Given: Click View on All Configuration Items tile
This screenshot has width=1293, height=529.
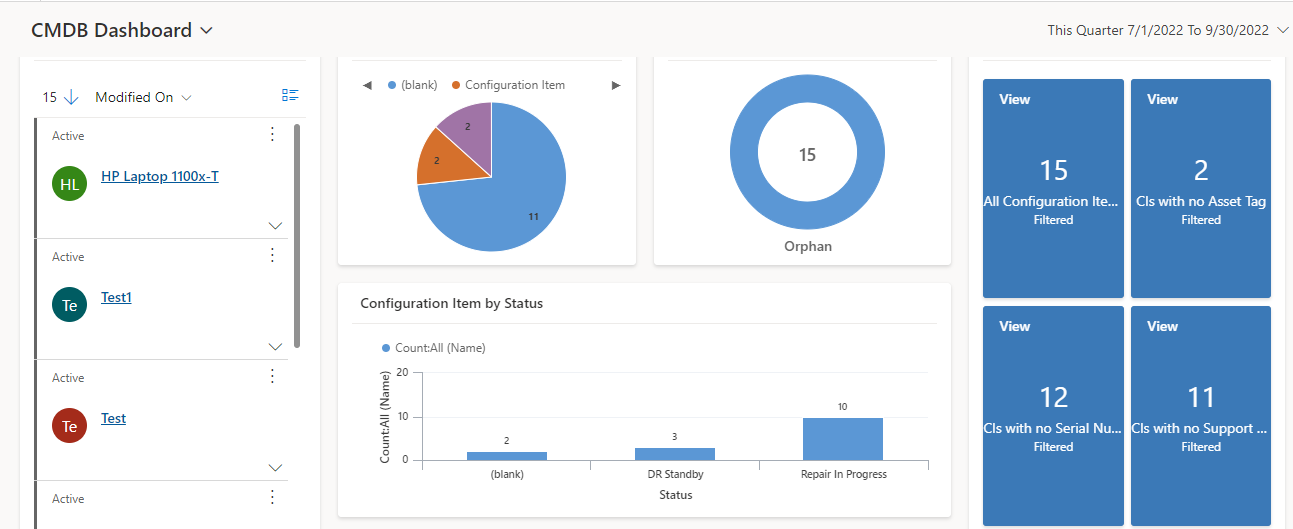Looking at the screenshot, I should (x=1015, y=99).
